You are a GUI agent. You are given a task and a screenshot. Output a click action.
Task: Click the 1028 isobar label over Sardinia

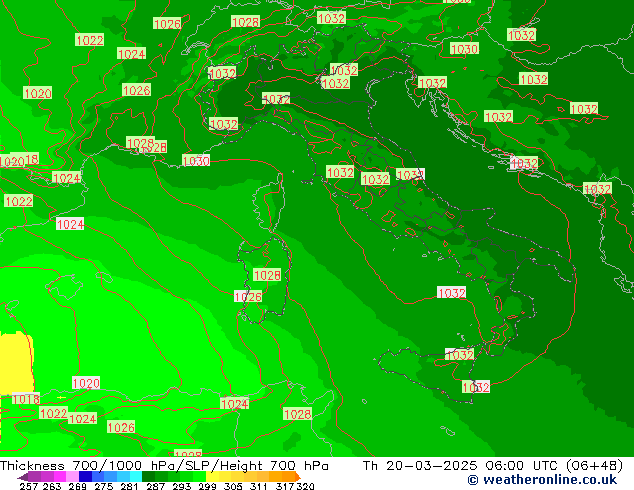267,275
